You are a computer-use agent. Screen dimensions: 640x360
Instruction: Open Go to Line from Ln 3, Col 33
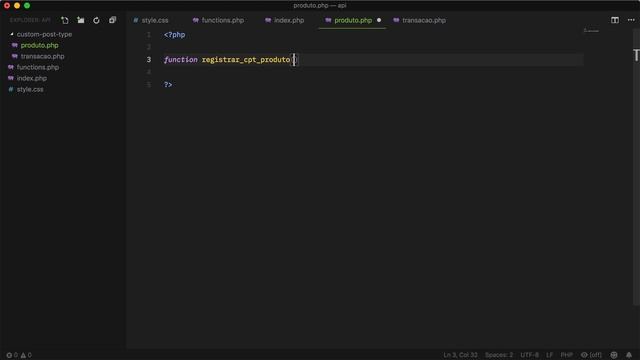[460, 355]
